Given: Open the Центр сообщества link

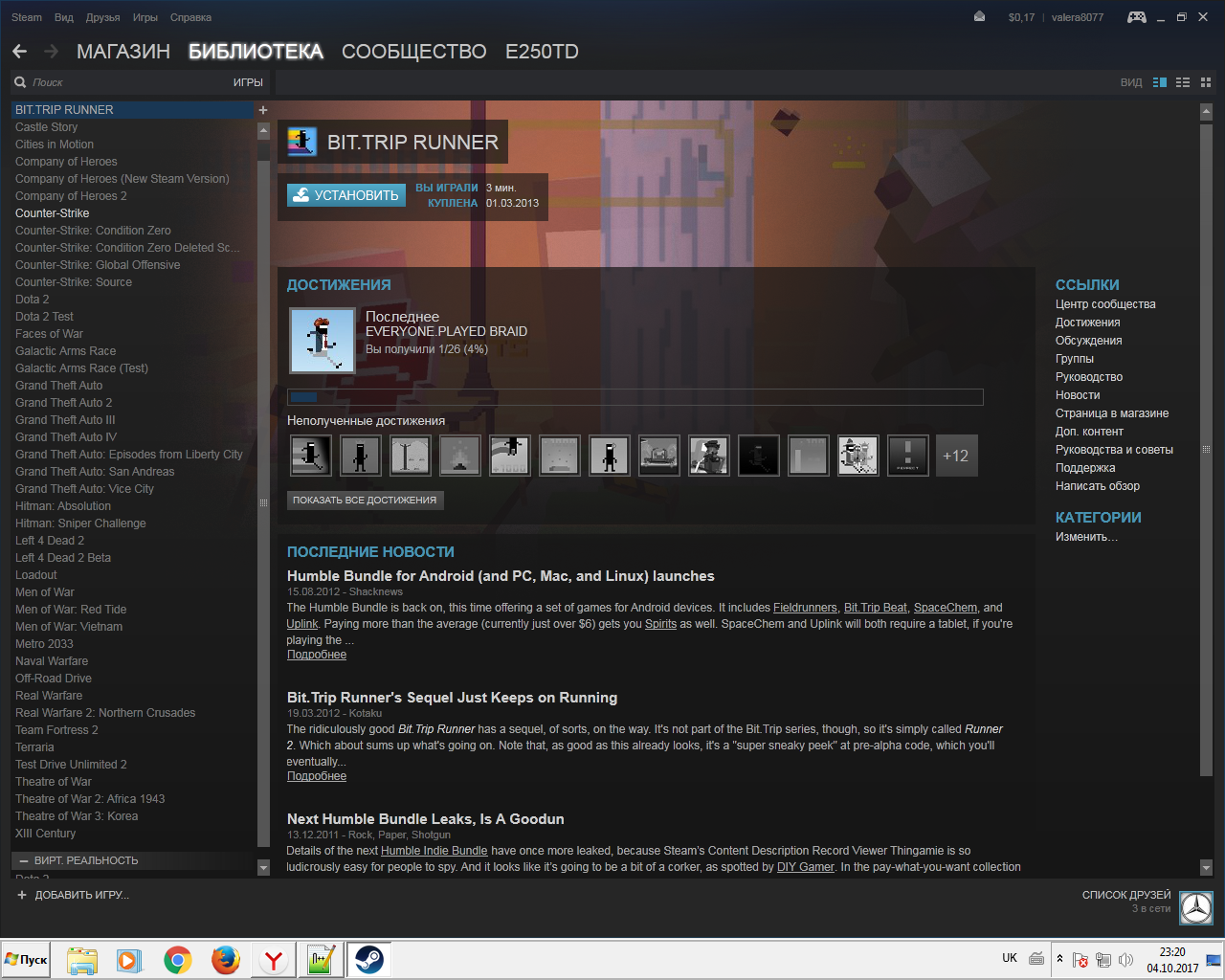Looking at the screenshot, I should [1105, 304].
